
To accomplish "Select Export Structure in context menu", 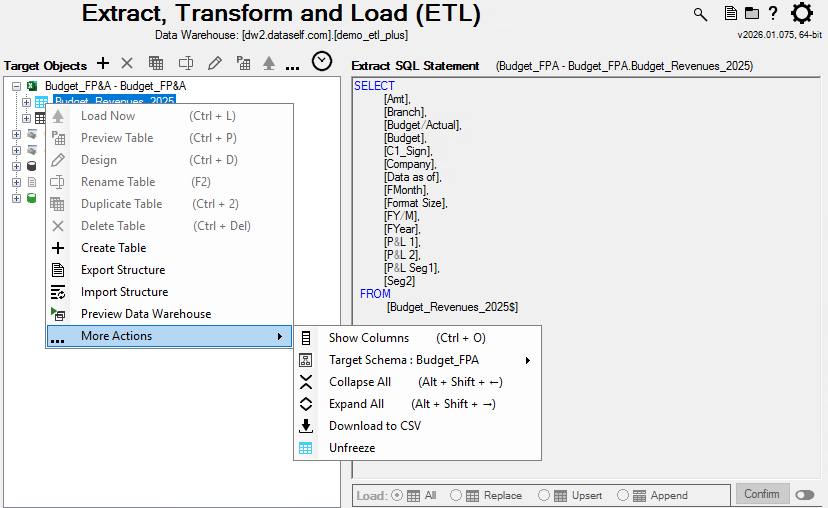I will (123, 270).
